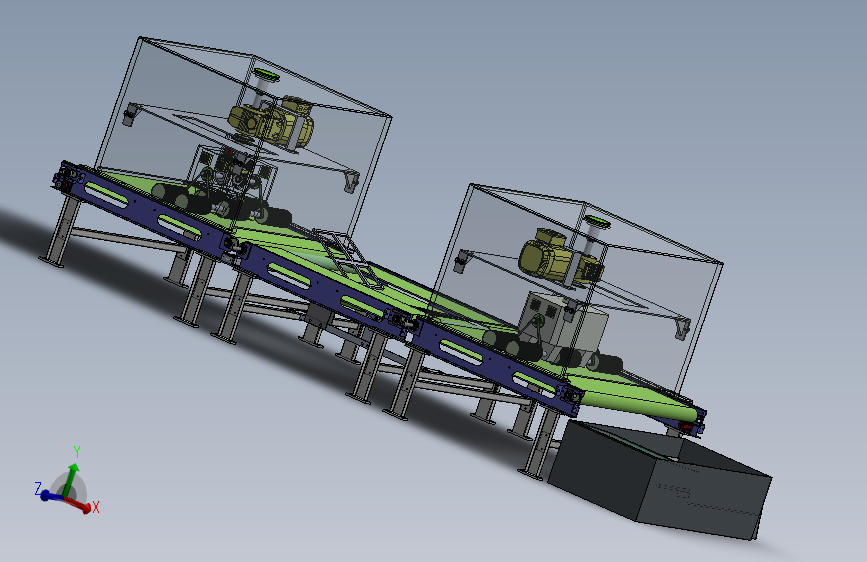Click the red X axis of the orientation triad
The image size is (867, 562).
pyautogui.click(x=79, y=504)
